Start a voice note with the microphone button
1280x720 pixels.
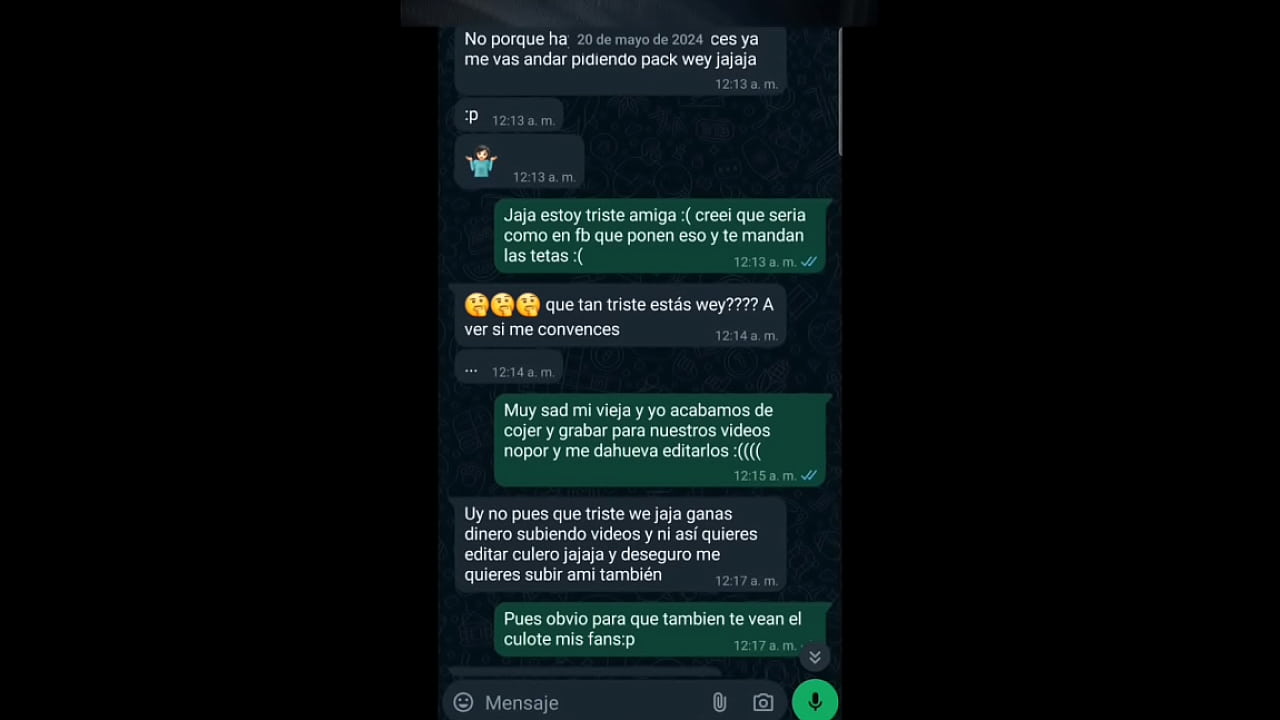(815, 701)
